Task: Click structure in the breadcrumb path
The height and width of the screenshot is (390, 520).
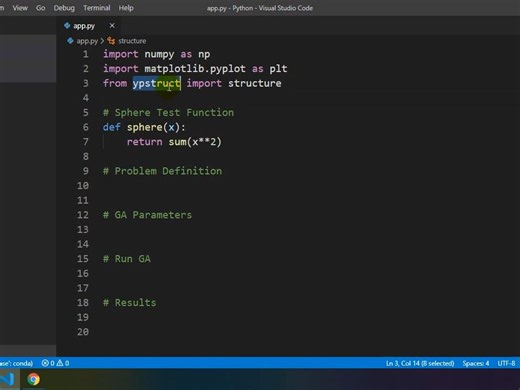Action: tap(132, 41)
